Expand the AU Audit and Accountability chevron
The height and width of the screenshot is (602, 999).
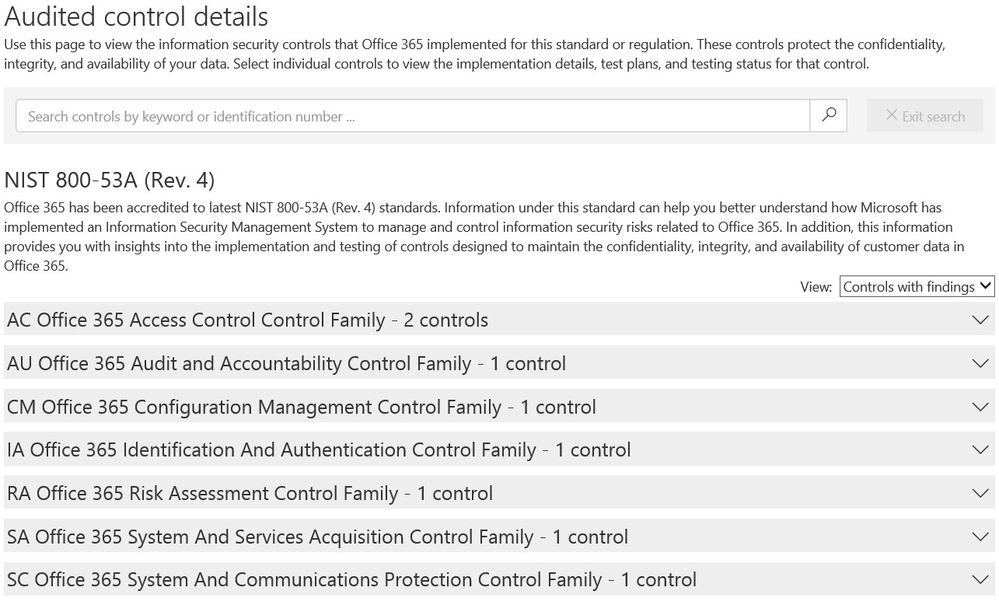coord(981,363)
